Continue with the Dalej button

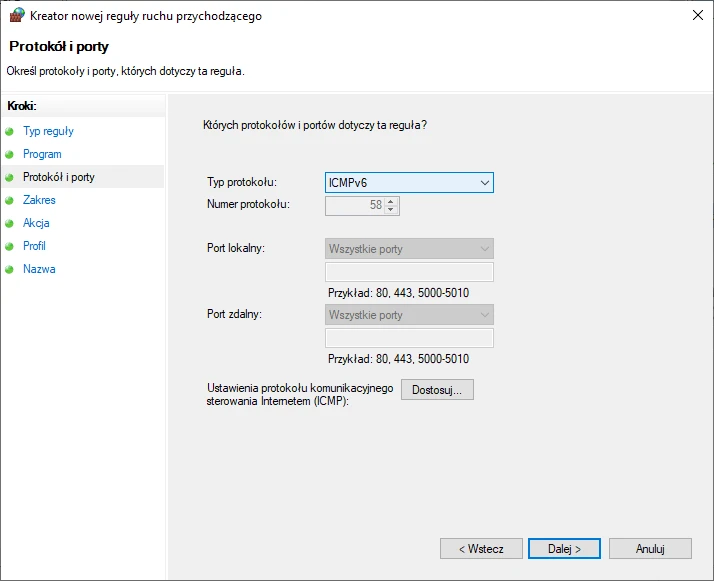click(564, 549)
